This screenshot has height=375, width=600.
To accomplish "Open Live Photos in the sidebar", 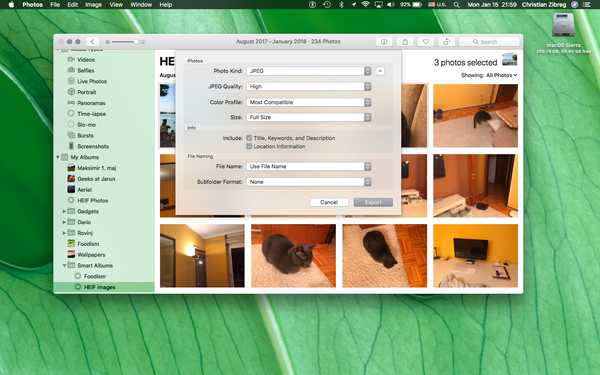I will point(92,81).
